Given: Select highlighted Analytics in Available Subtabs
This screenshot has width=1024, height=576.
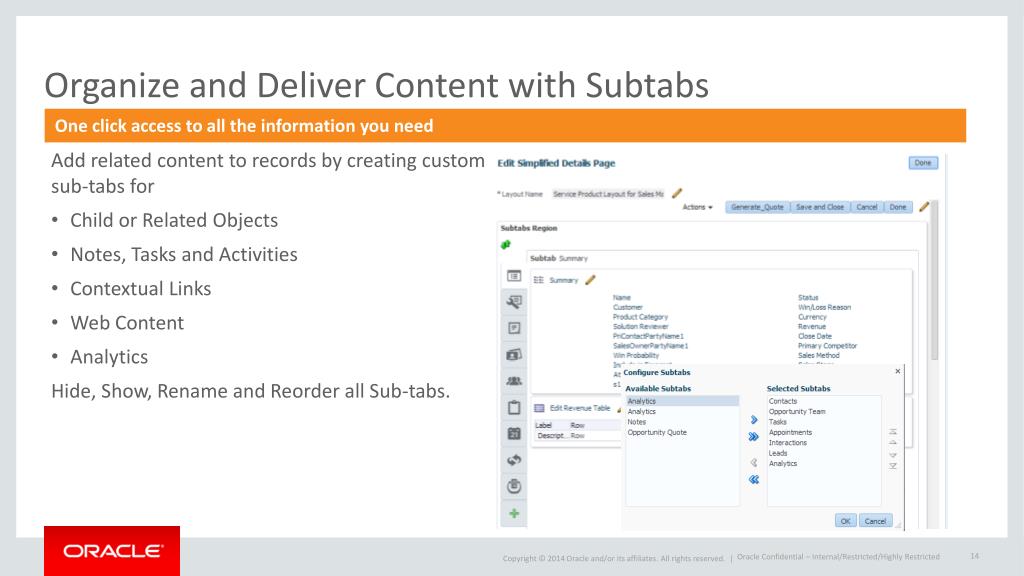Looking at the screenshot, I should point(682,401).
